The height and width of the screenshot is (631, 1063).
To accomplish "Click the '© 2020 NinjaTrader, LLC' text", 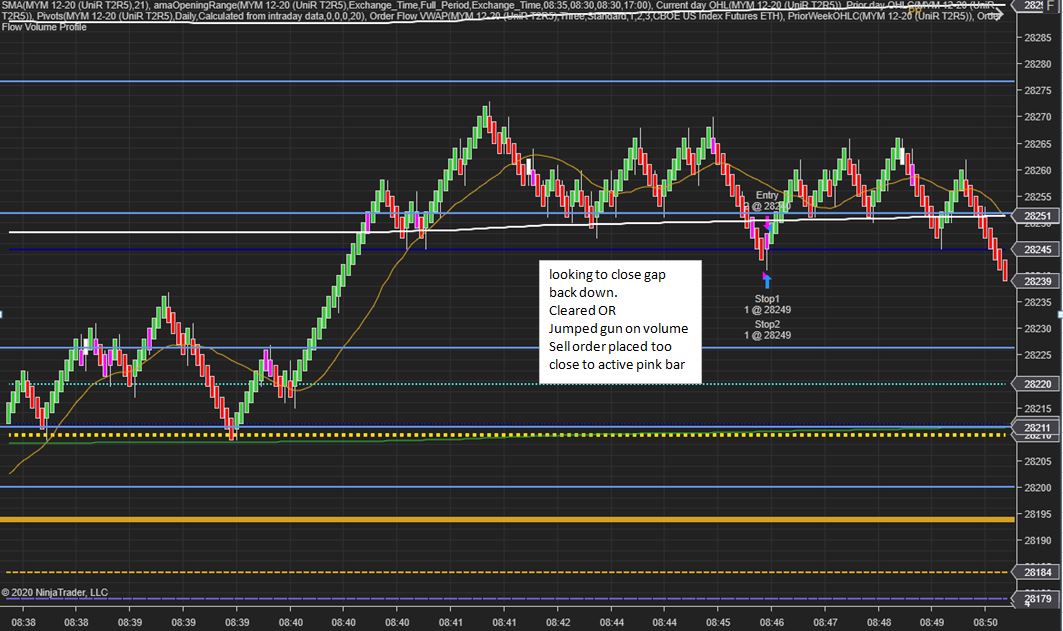I will point(55,592).
